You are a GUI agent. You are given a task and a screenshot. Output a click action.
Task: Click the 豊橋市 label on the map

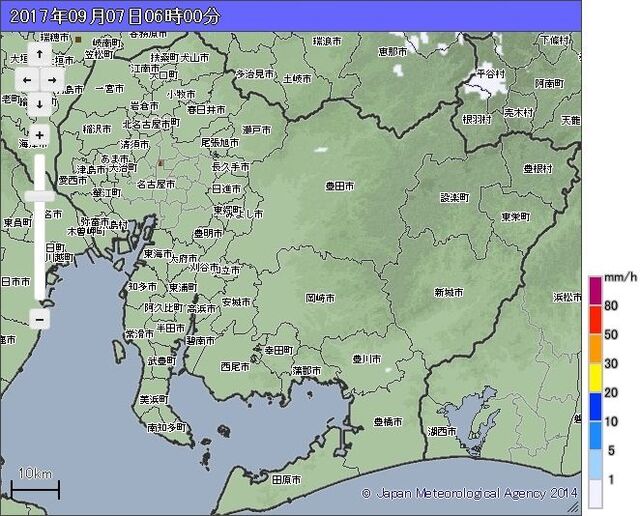click(388, 421)
